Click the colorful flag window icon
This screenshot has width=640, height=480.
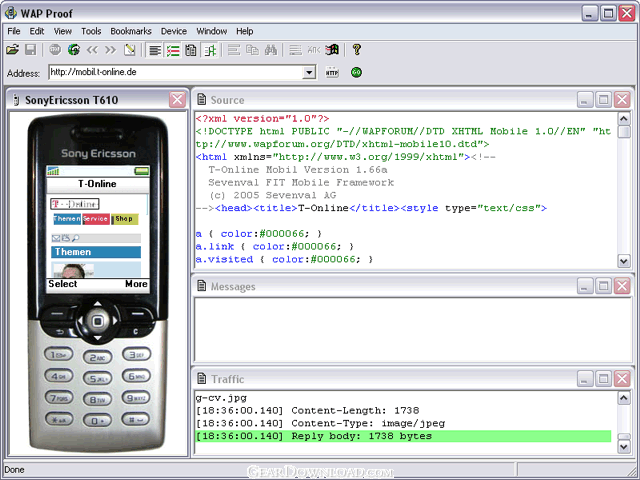pyautogui.click(x=332, y=50)
